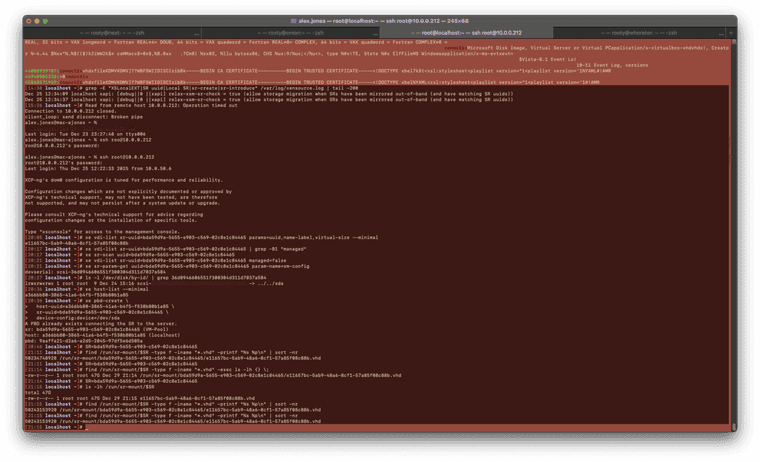
Task: Click the 'A PBD already exists' error line
Action: [100, 325]
